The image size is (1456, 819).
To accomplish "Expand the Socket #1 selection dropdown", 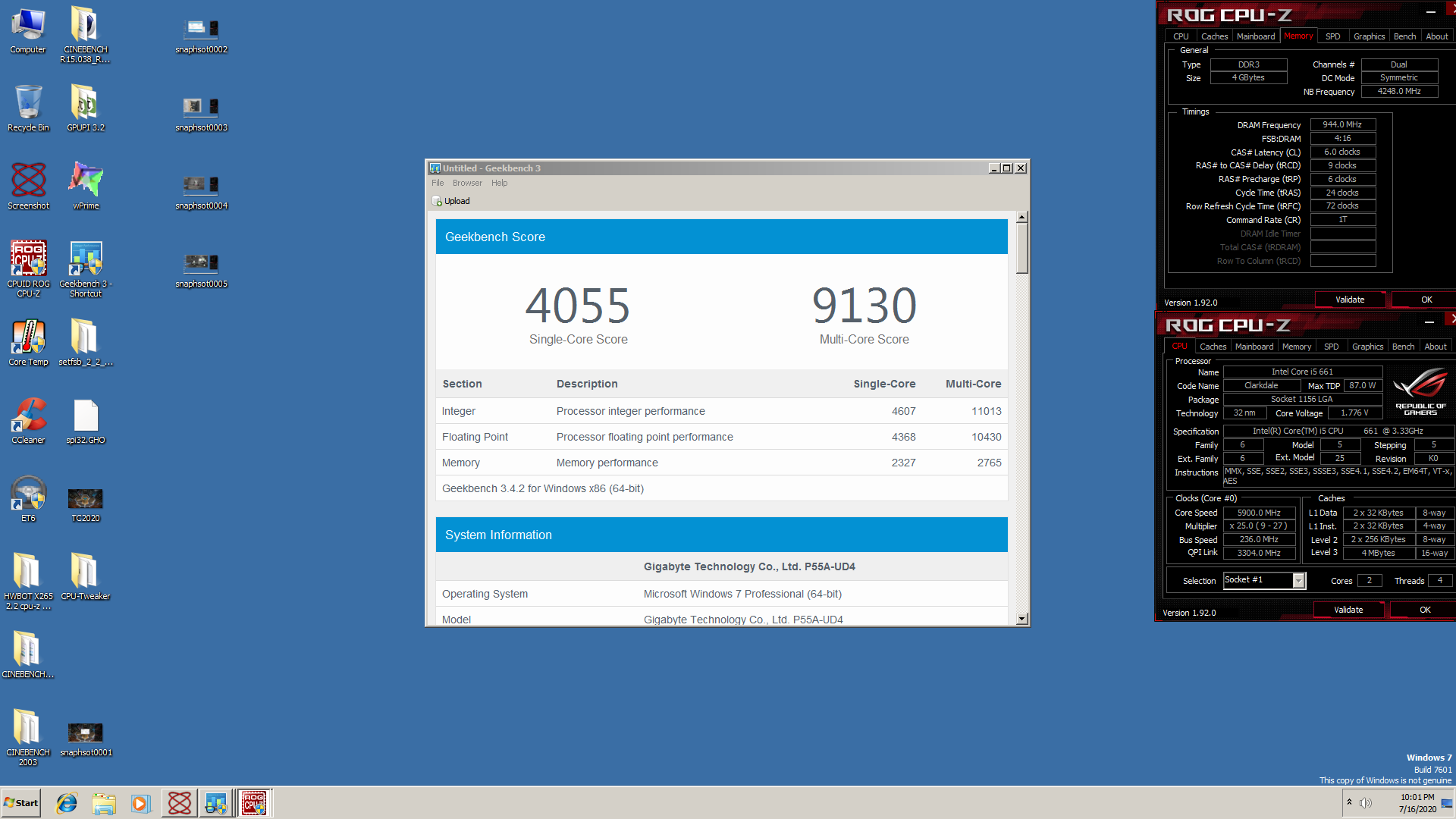I will [1298, 581].
